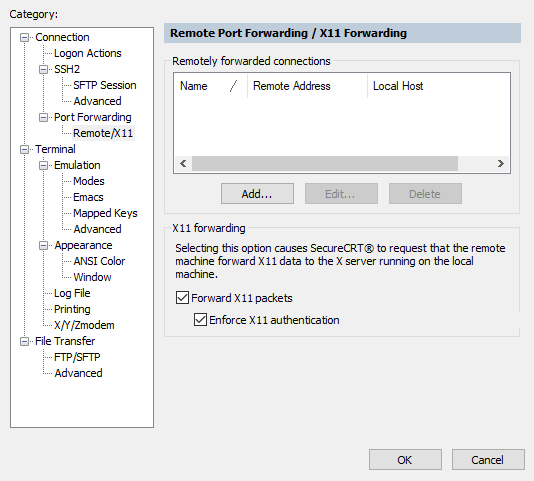Select Logon Actions category
Screen dimensions: 534x481
(88, 53)
